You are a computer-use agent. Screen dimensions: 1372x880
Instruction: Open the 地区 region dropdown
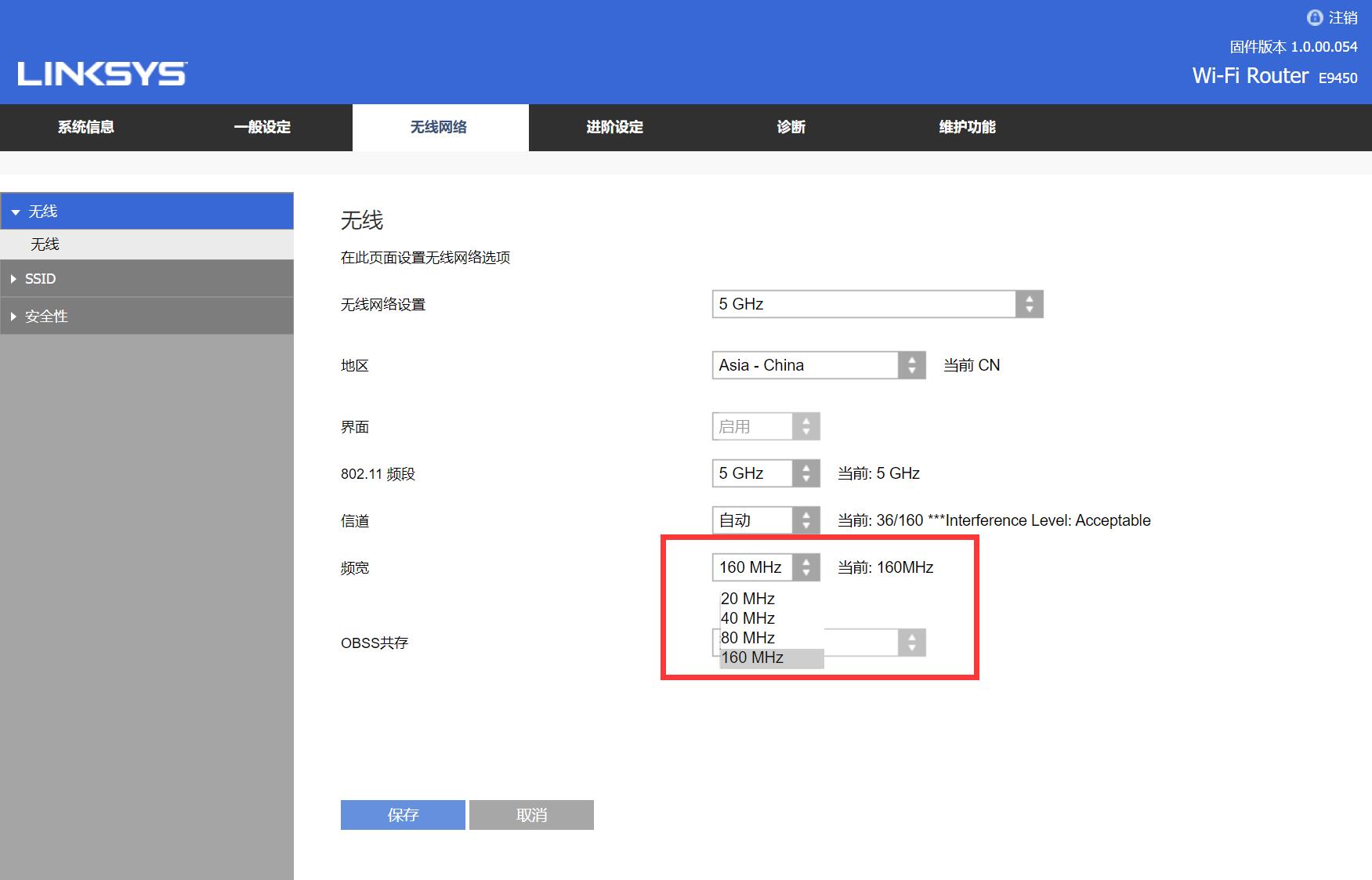[807, 364]
